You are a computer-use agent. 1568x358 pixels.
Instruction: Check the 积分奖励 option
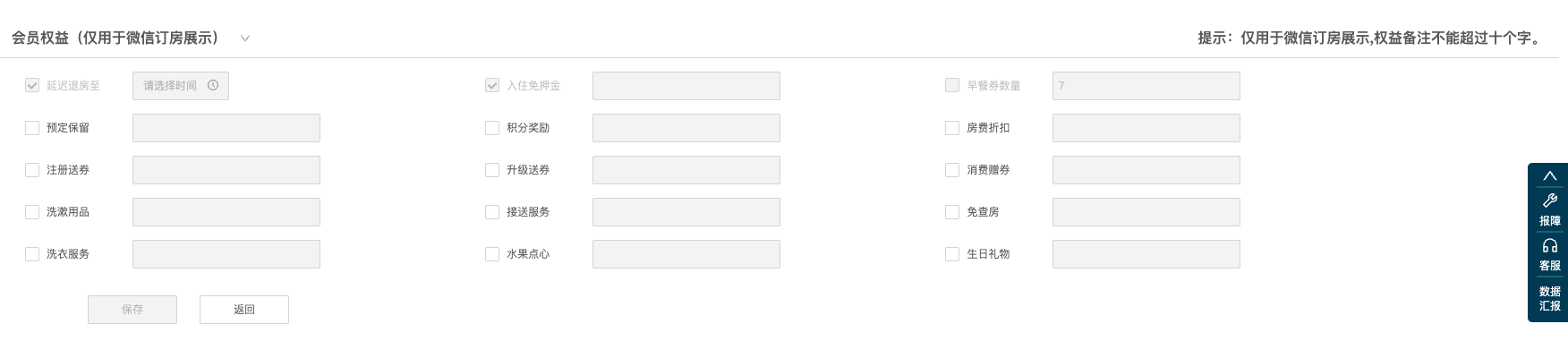tap(492, 128)
